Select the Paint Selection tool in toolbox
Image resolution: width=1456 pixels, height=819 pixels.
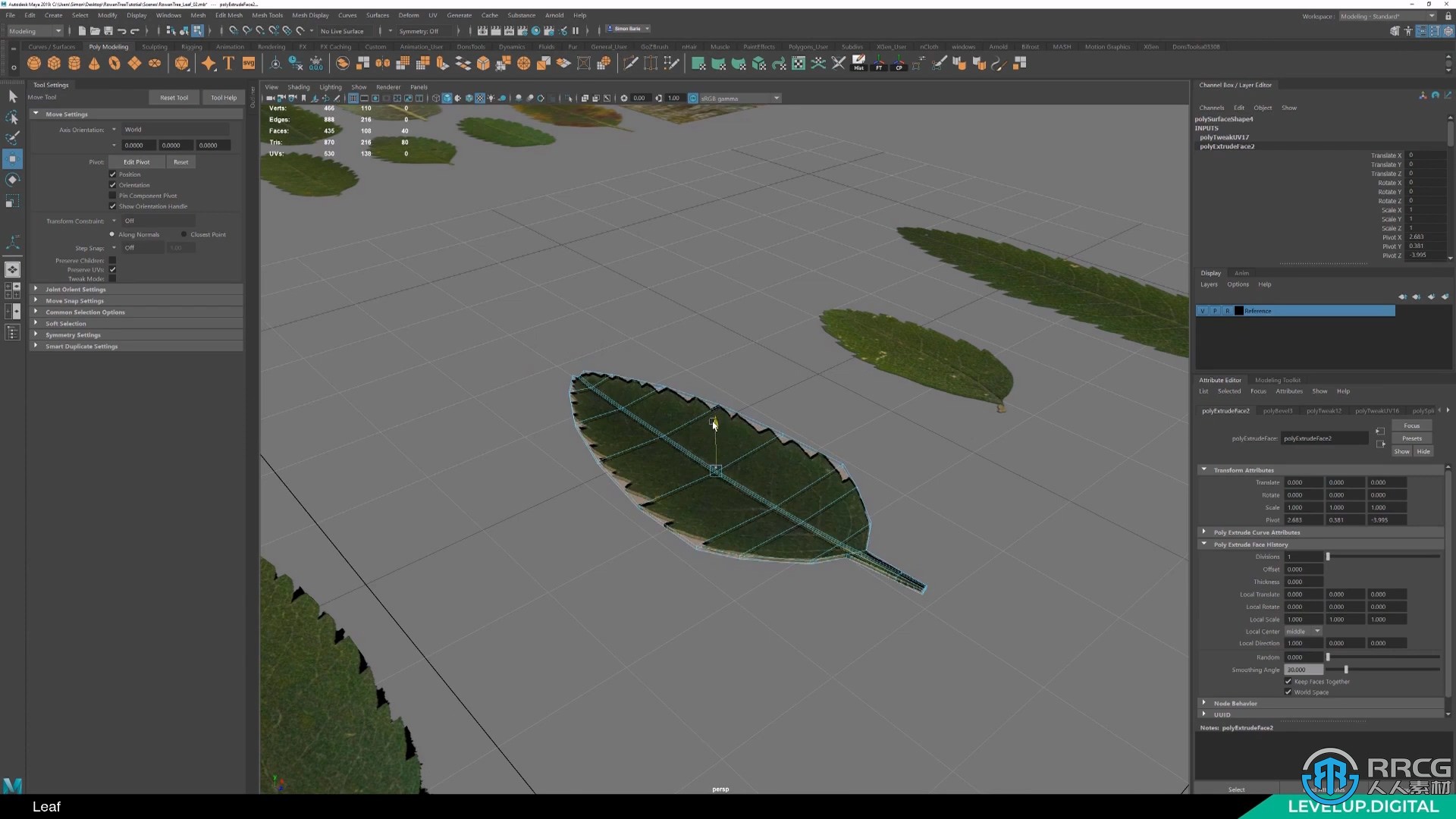tap(12, 138)
